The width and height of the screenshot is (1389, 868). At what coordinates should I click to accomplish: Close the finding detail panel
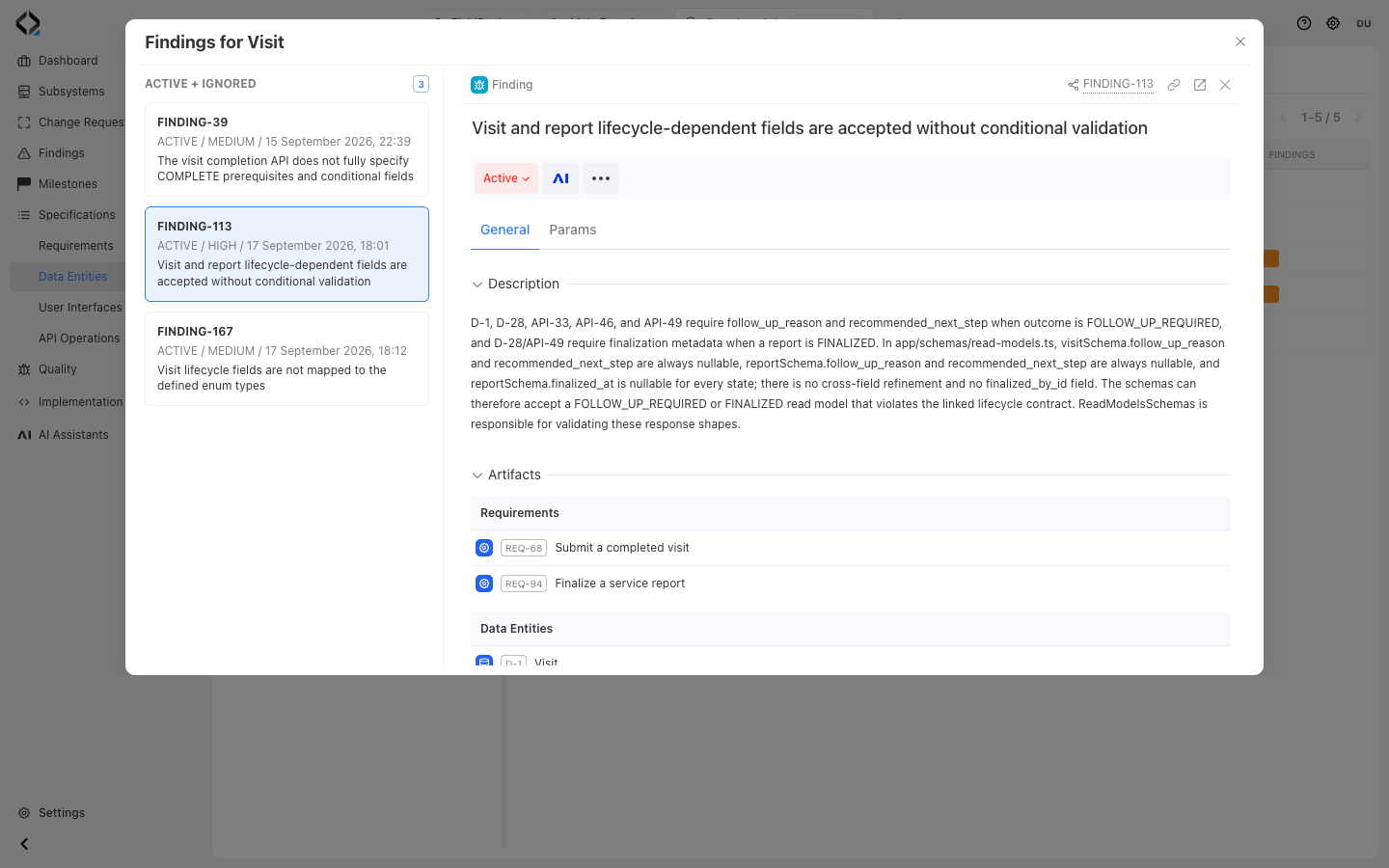[x=1225, y=85]
